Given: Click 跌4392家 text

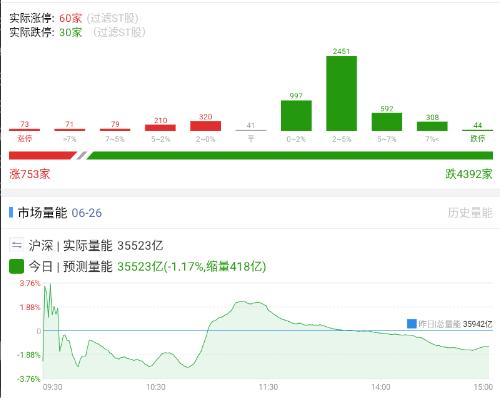Looking at the screenshot, I should (469, 174).
